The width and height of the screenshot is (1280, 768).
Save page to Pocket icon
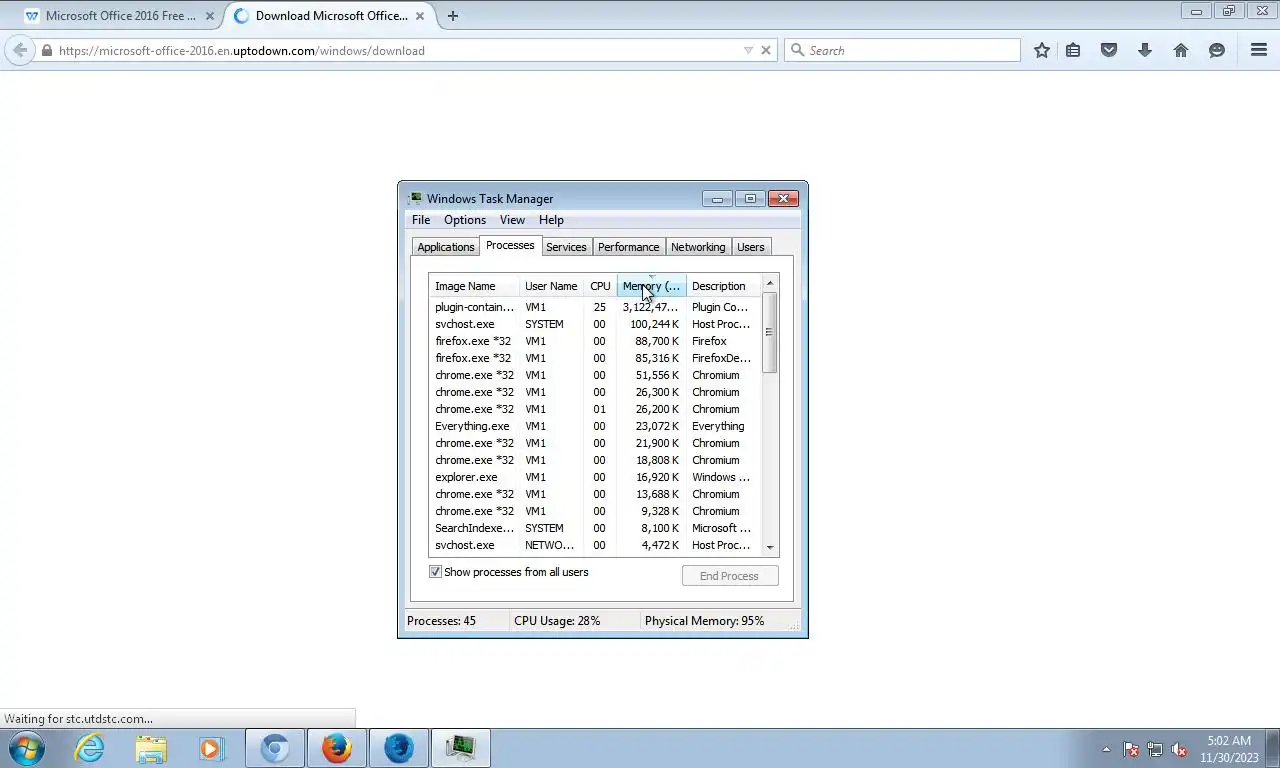(x=1109, y=50)
